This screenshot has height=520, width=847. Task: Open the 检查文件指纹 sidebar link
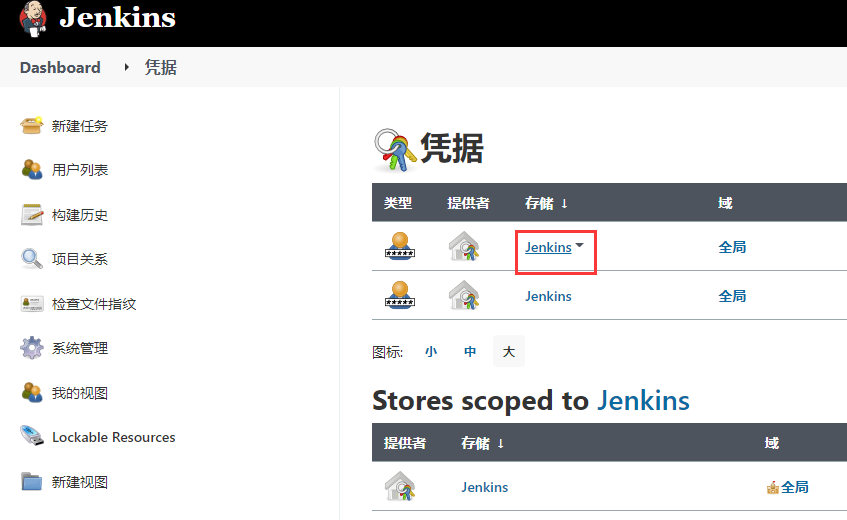tap(94, 304)
